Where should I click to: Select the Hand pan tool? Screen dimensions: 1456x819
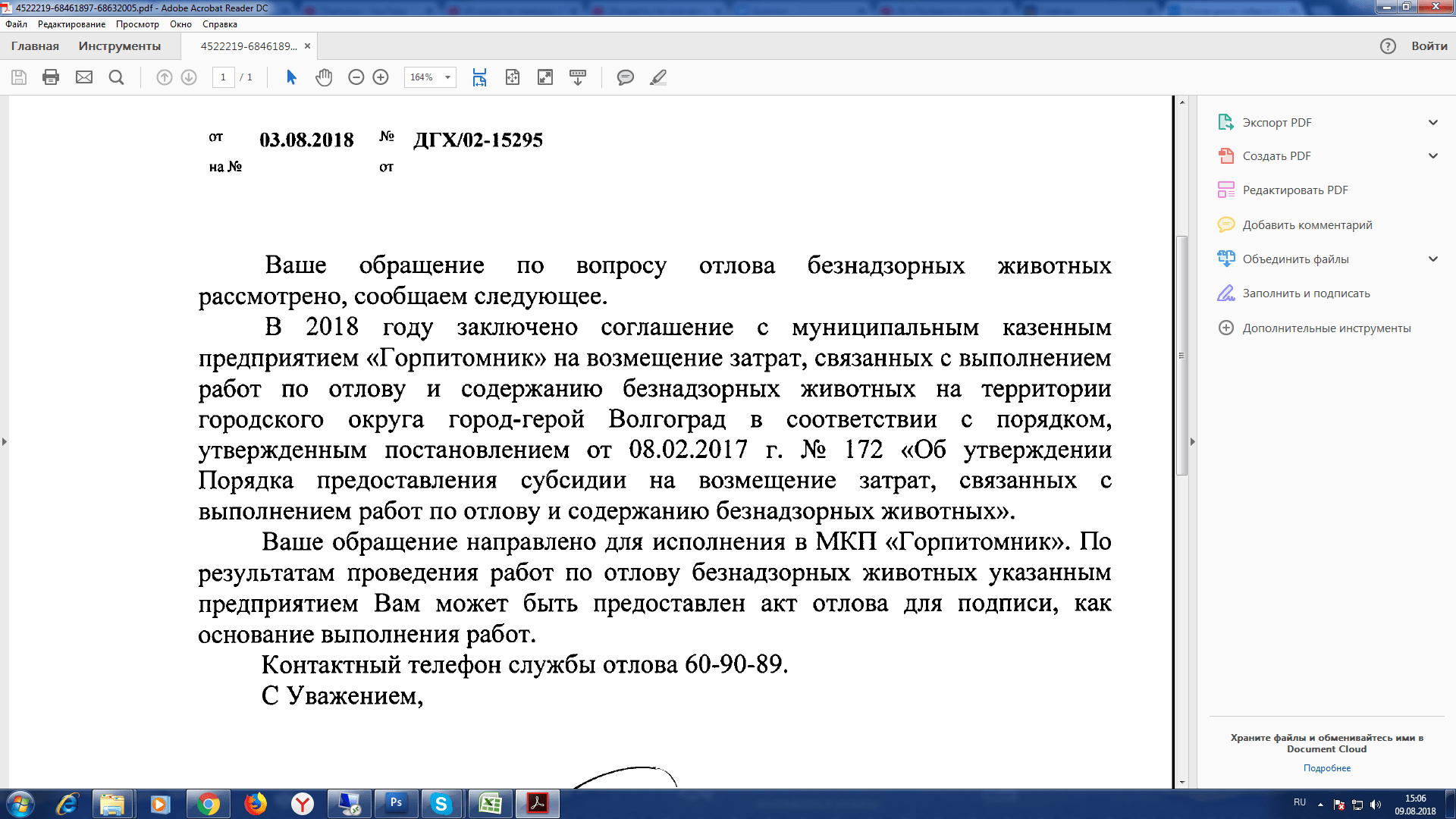(x=324, y=77)
